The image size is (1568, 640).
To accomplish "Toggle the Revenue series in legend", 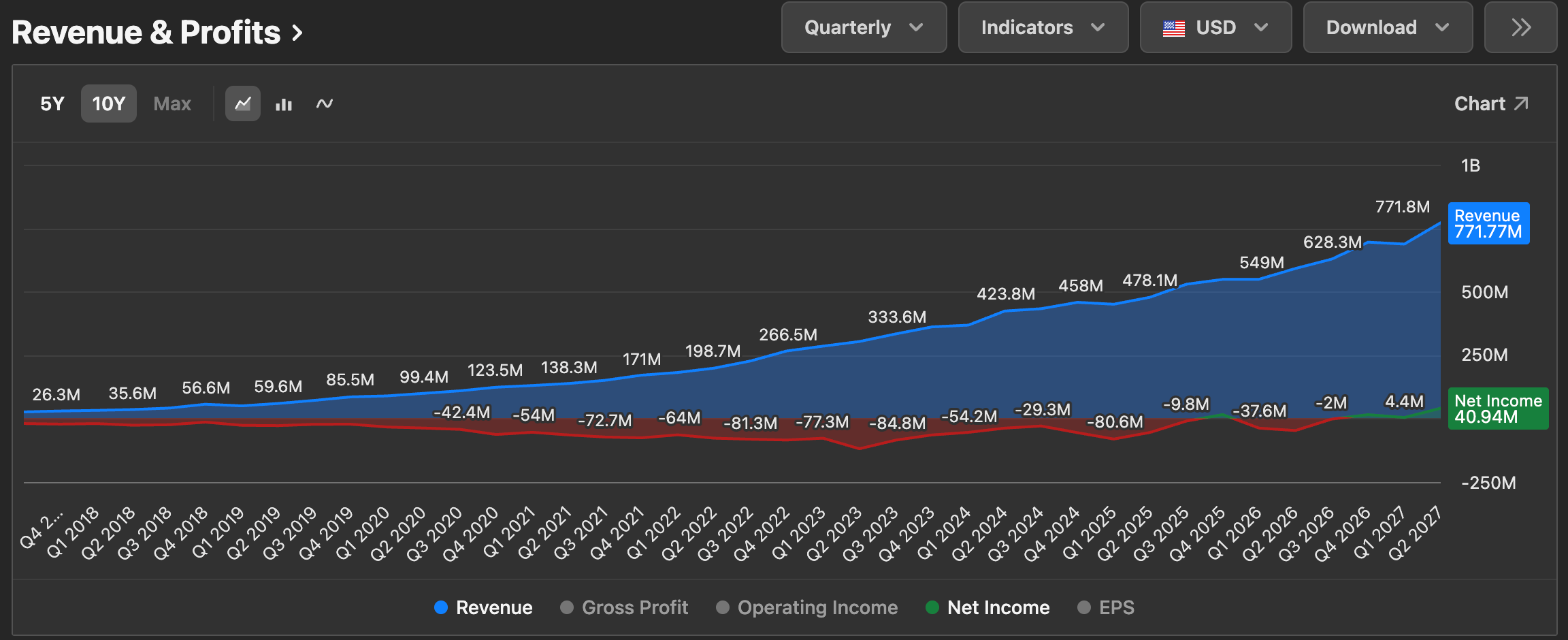I will click(x=483, y=607).
